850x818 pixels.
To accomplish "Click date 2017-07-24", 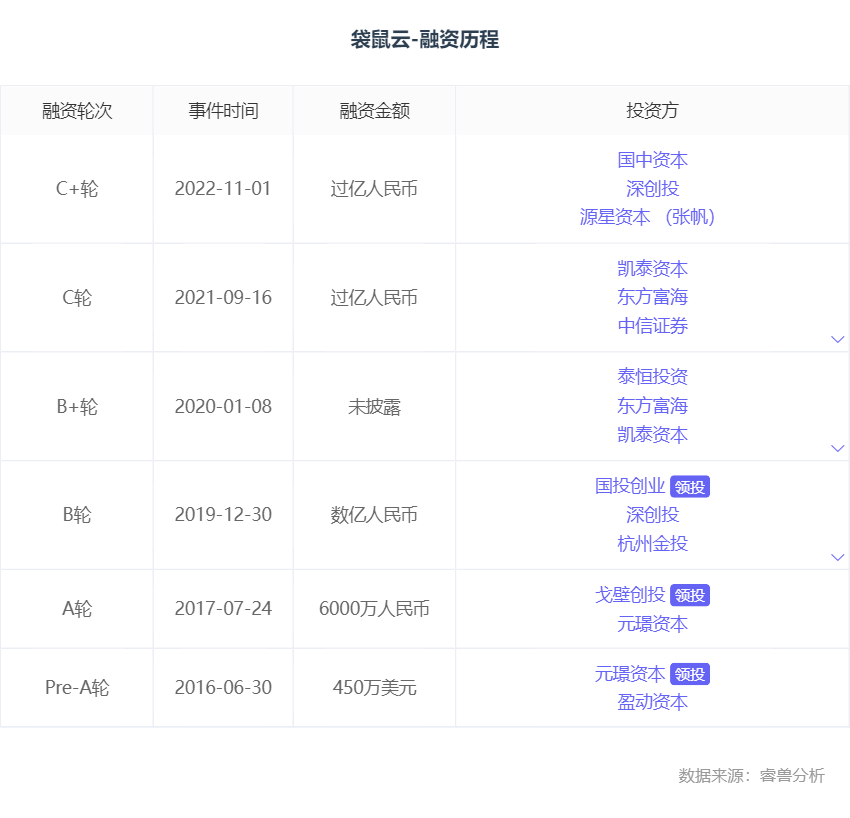I will pos(223,609).
